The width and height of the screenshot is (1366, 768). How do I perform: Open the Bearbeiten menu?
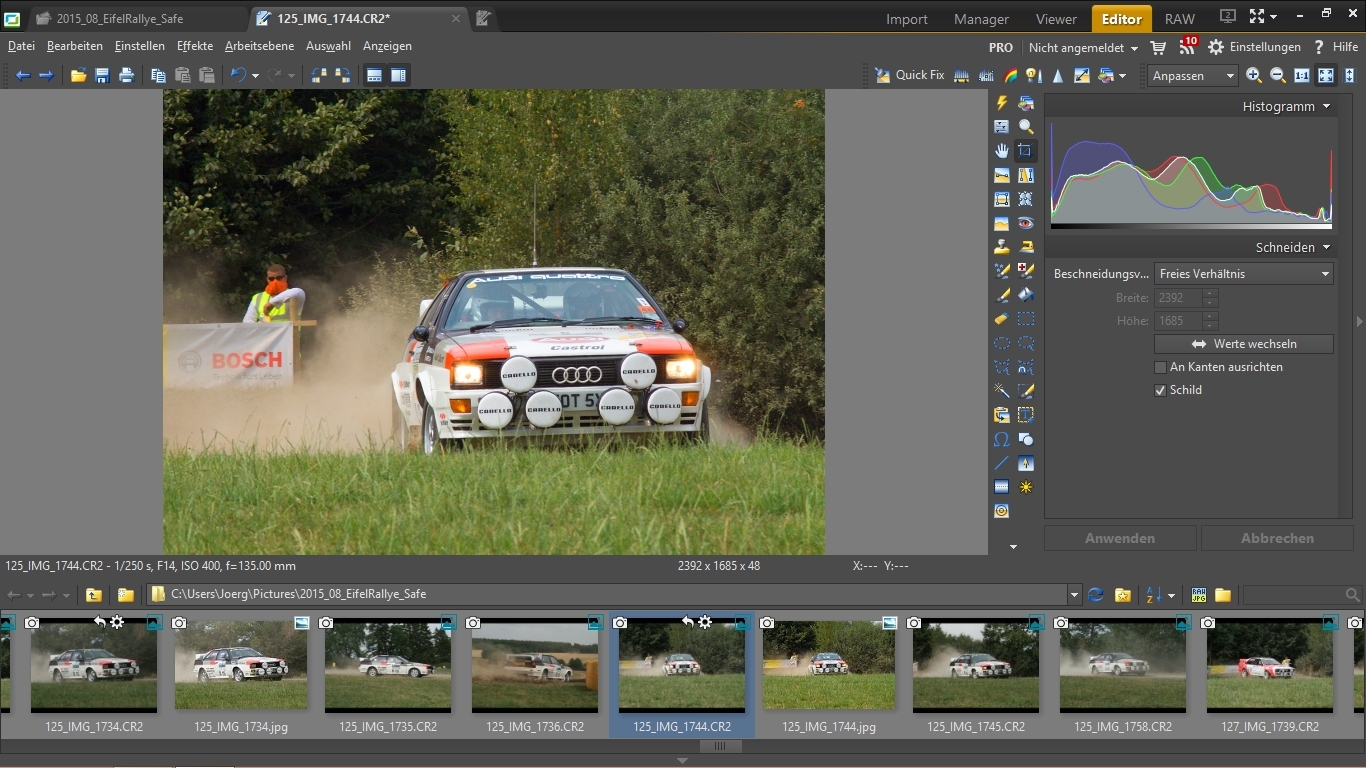point(75,46)
